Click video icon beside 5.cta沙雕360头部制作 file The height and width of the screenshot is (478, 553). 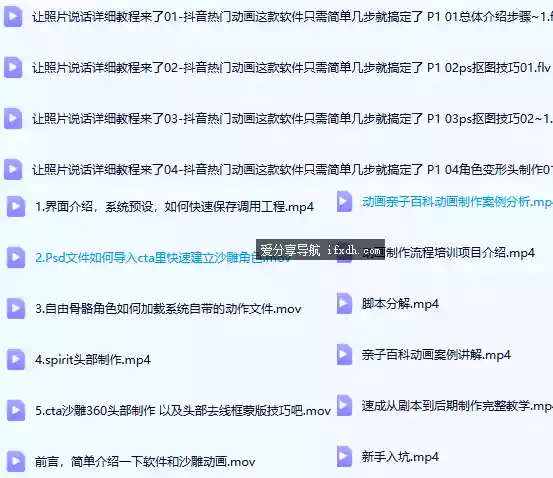pos(16,410)
